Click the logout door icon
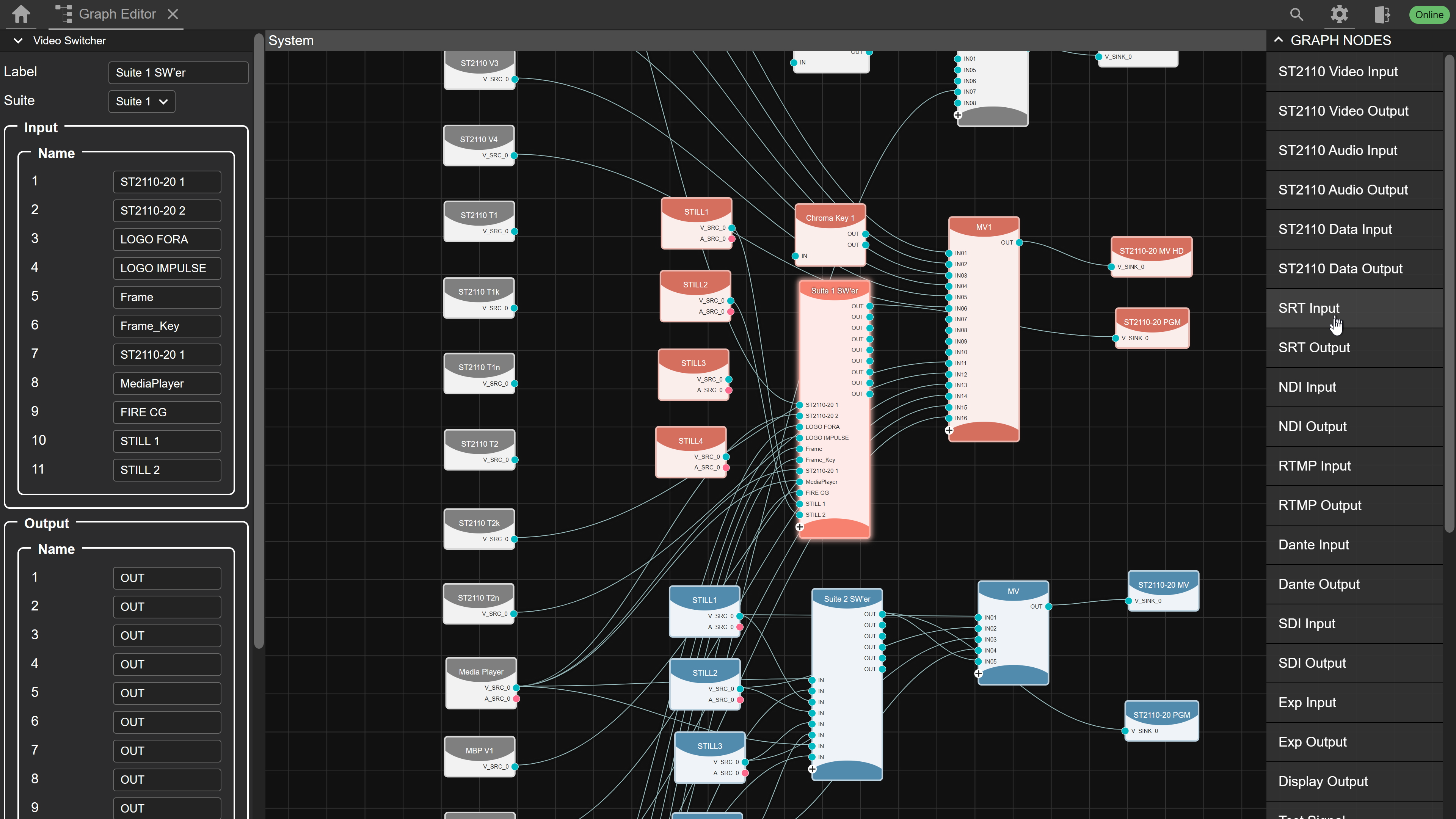The width and height of the screenshot is (1456, 819). pyautogui.click(x=1381, y=15)
